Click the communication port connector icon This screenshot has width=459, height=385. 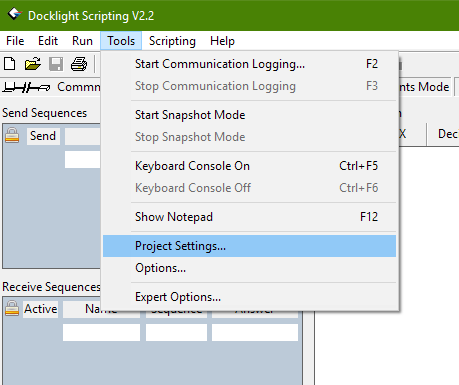pos(26,87)
